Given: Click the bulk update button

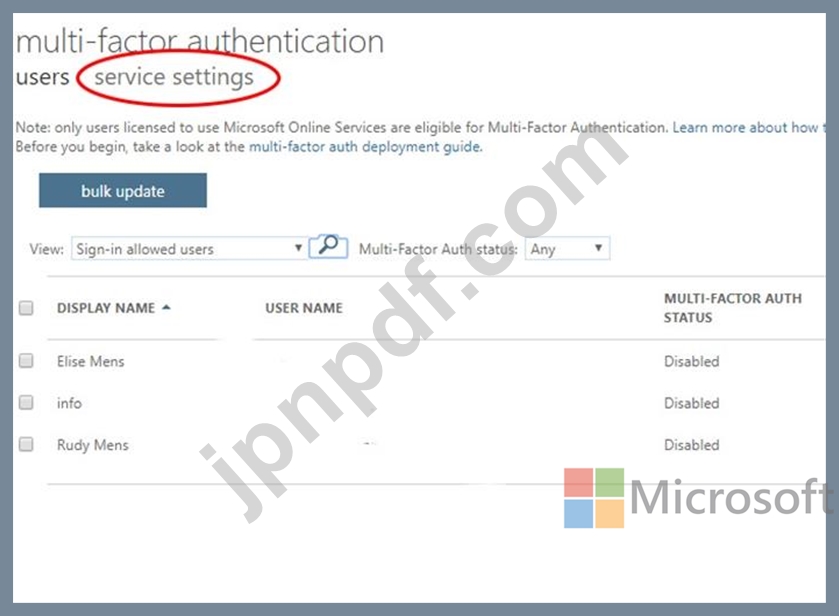Looking at the screenshot, I should coord(123,190).
